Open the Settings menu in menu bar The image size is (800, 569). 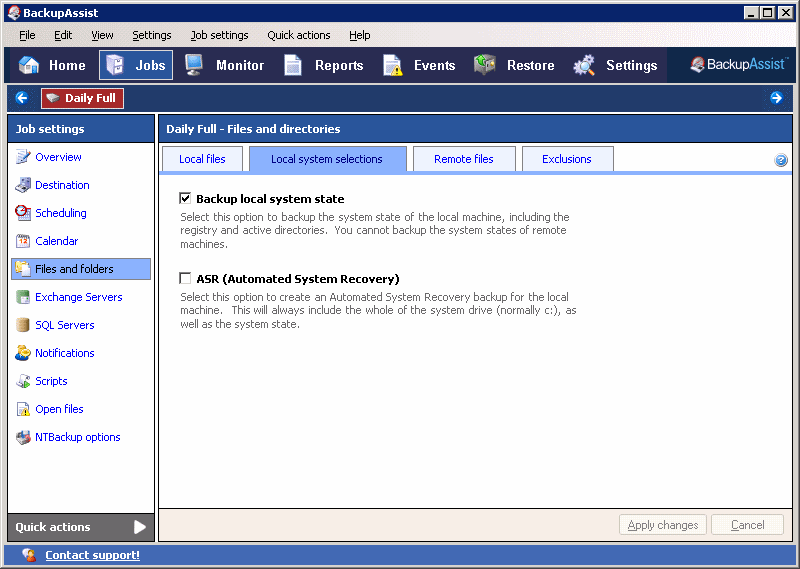click(x=152, y=35)
